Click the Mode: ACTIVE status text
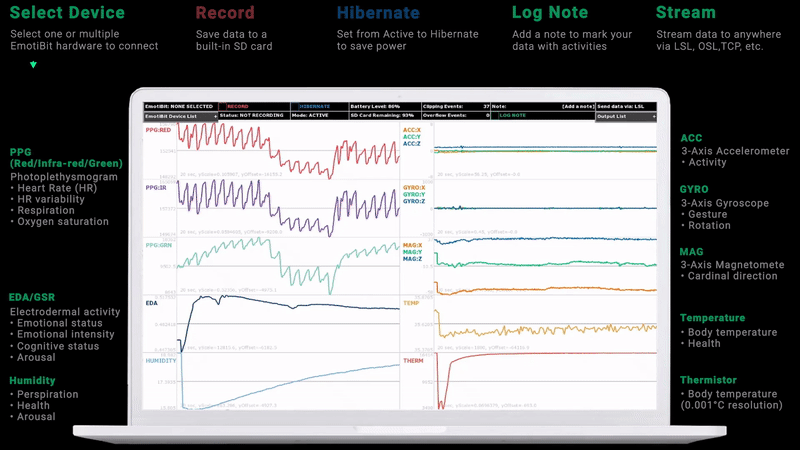This screenshot has width=800, height=450. click(x=310, y=115)
